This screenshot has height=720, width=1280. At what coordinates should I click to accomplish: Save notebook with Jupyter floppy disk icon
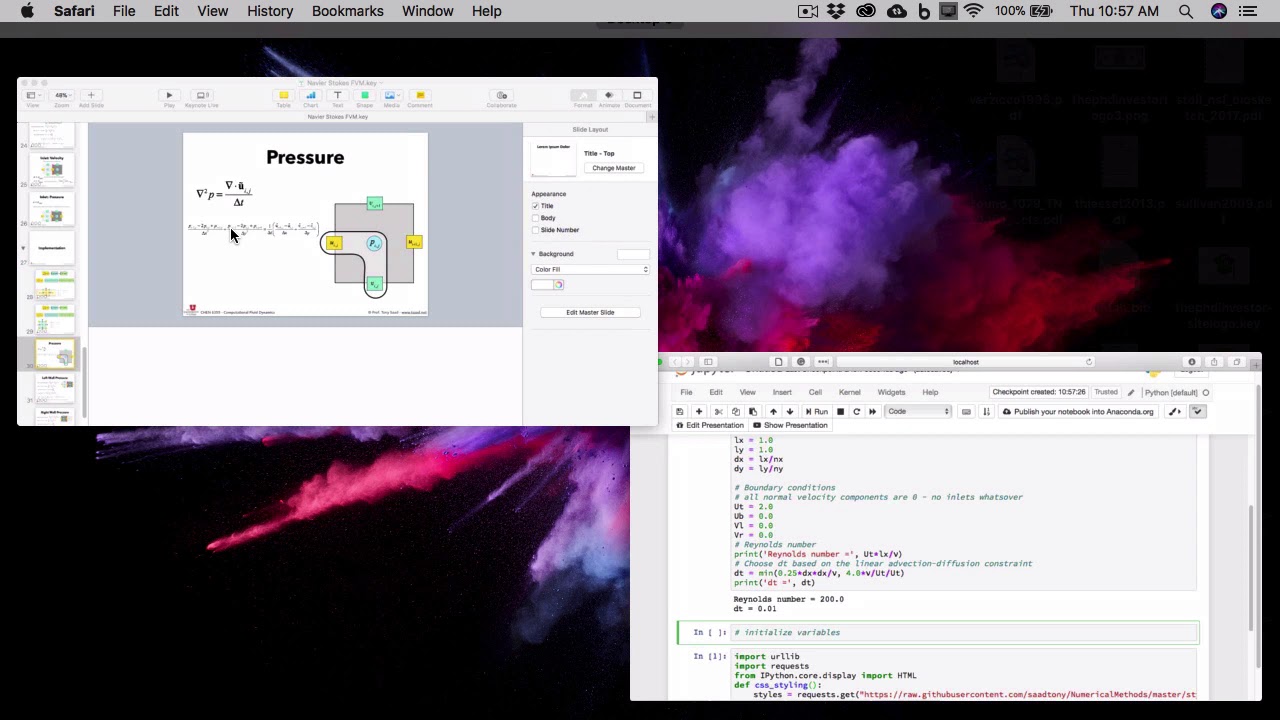pos(680,412)
